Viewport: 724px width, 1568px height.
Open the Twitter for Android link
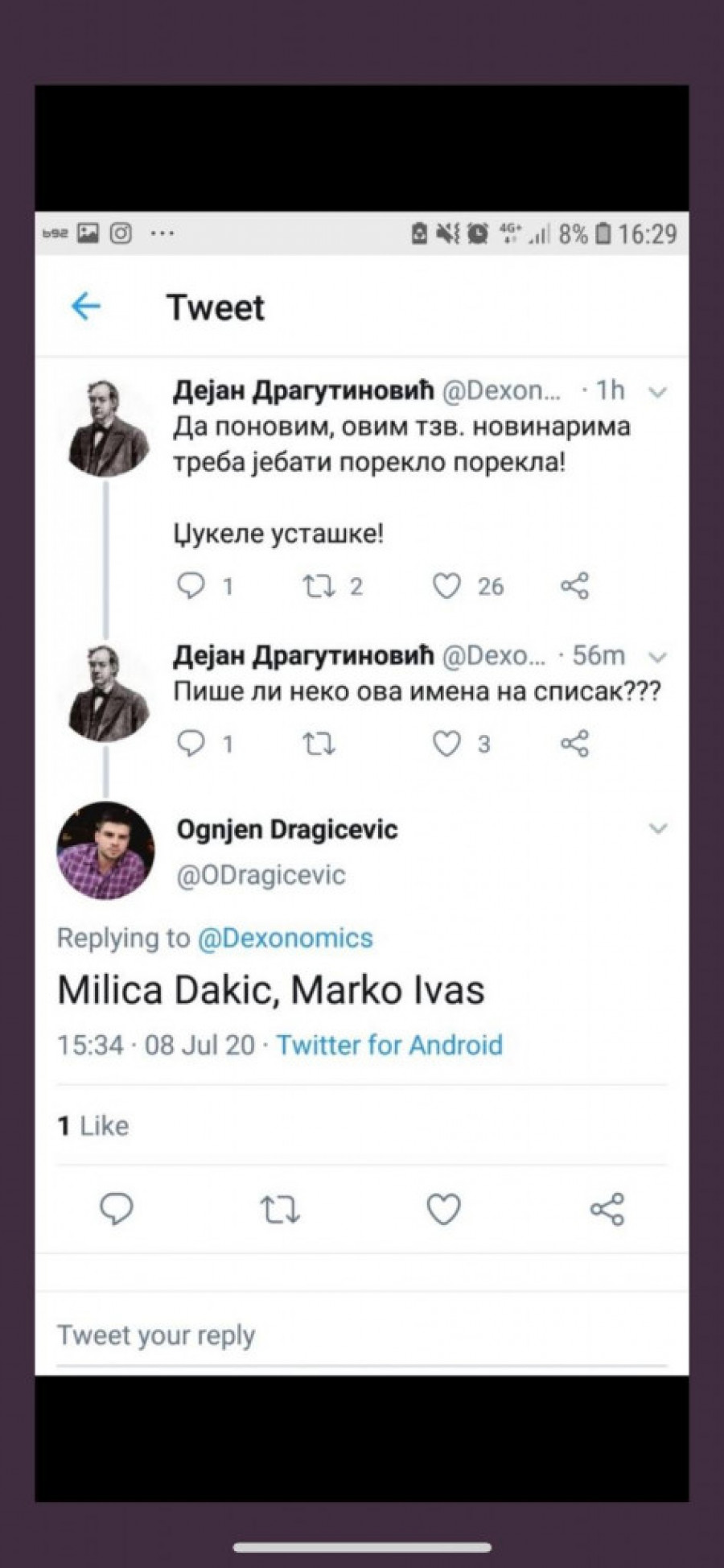(x=389, y=1045)
